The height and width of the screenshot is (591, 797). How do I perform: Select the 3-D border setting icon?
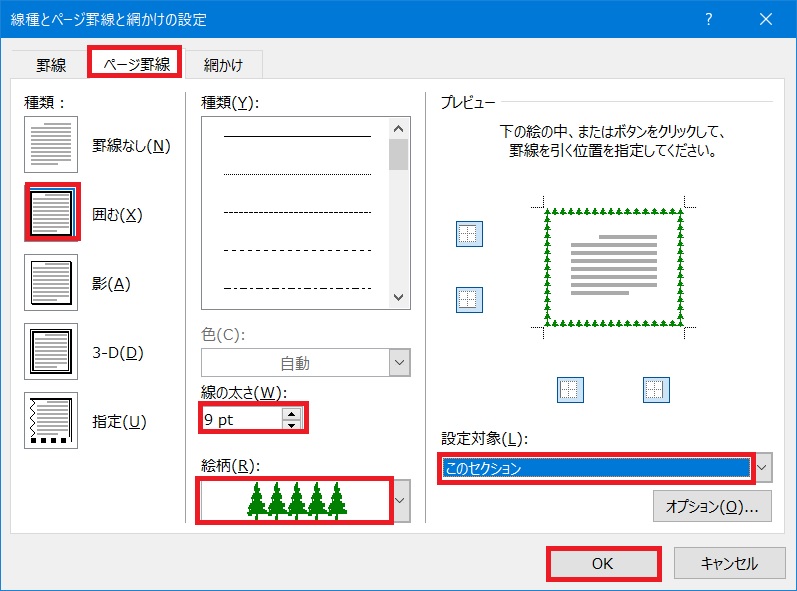point(51,351)
